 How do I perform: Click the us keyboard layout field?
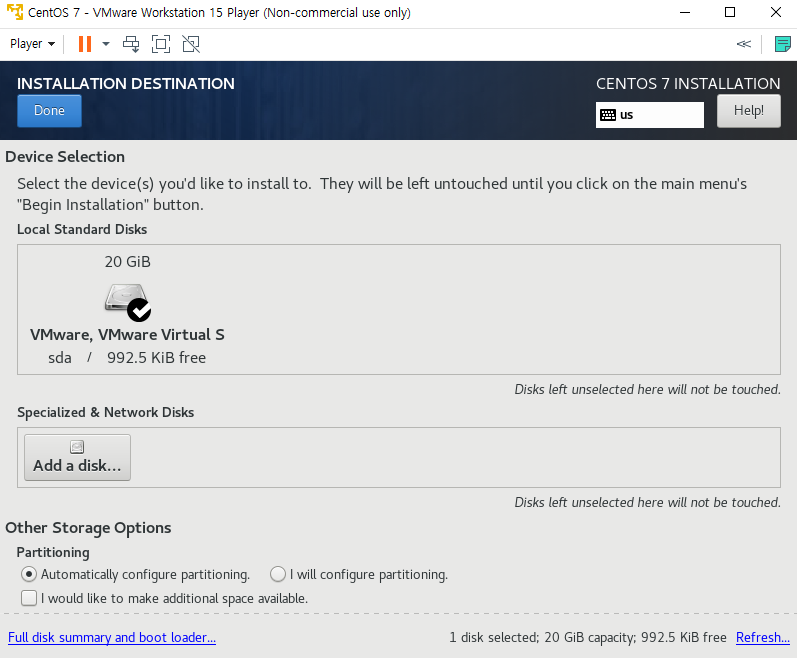[650, 115]
